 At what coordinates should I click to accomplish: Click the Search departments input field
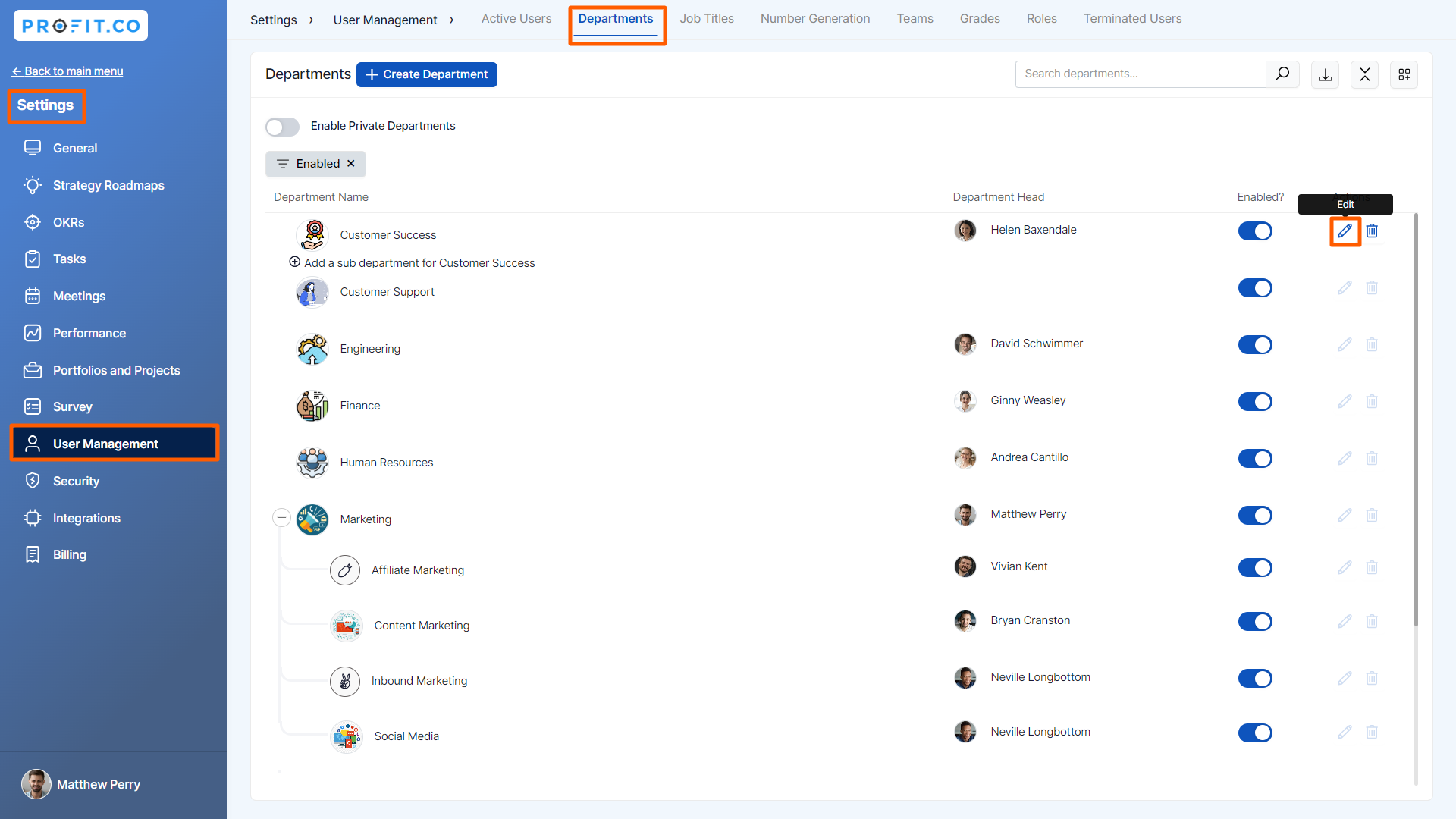(1140, 74)
